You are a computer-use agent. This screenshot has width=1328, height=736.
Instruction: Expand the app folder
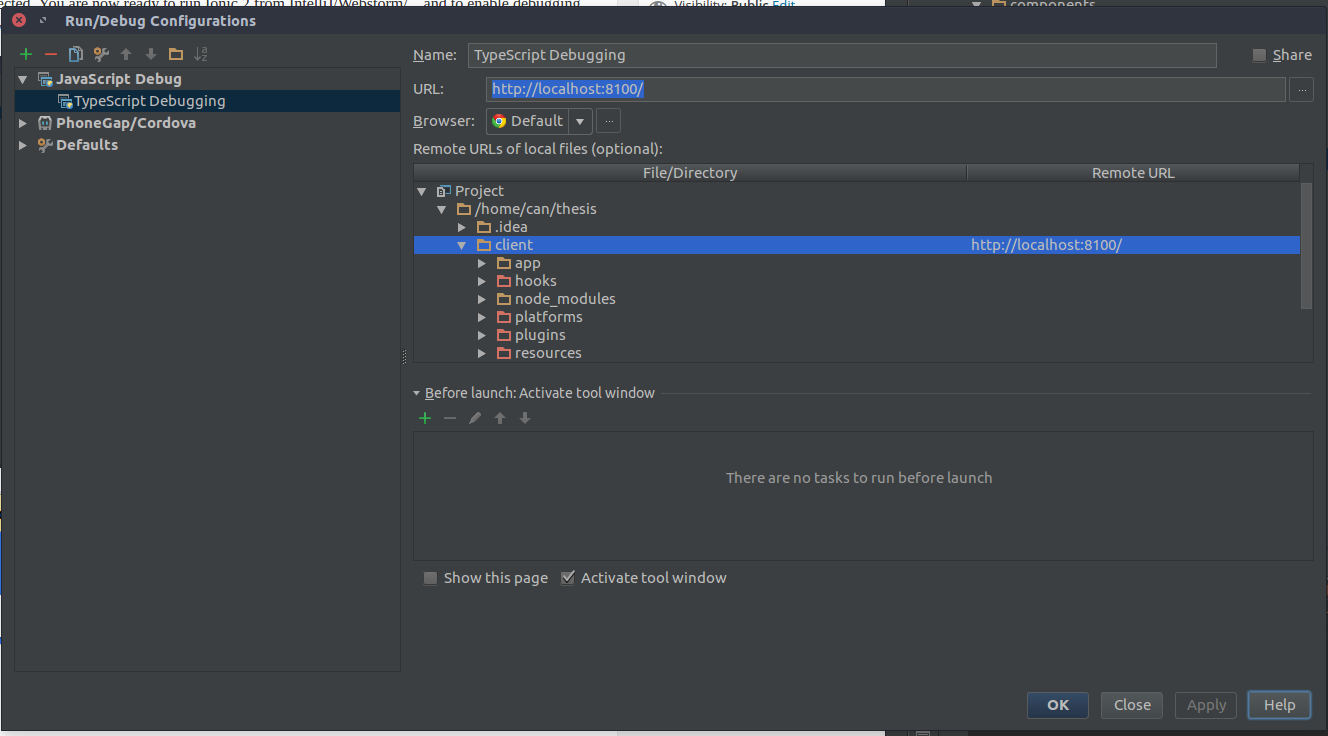[482, 263]
